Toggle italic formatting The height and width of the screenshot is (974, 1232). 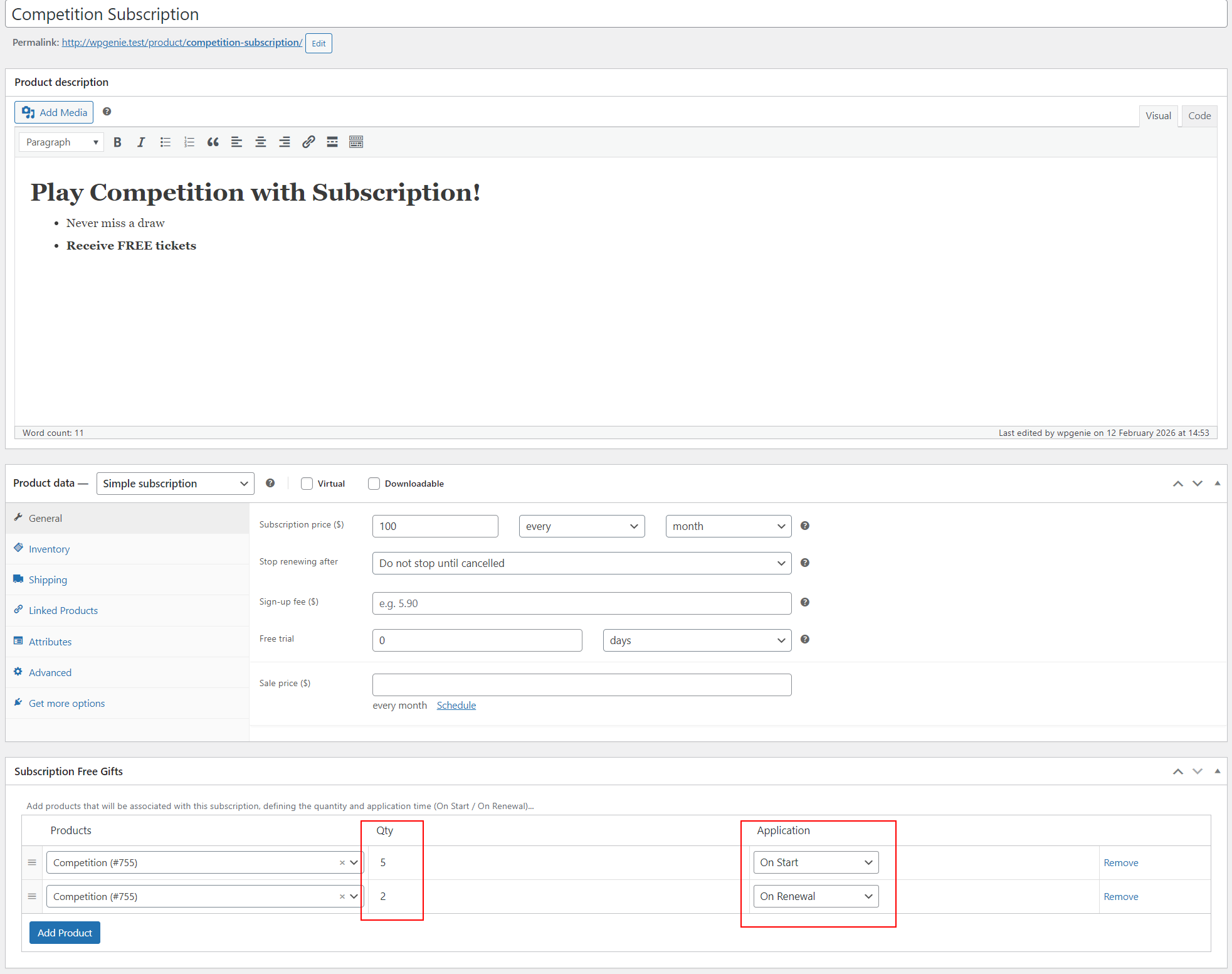[x=141, y=142]
